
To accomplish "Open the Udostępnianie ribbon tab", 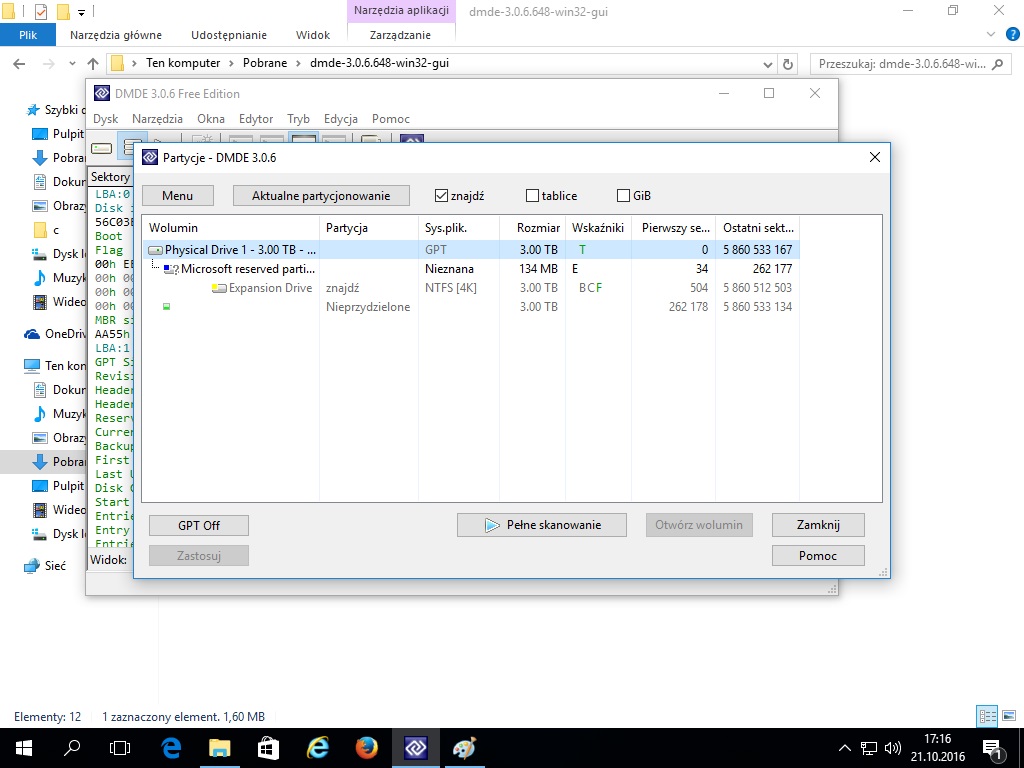I will coord(229,35).
